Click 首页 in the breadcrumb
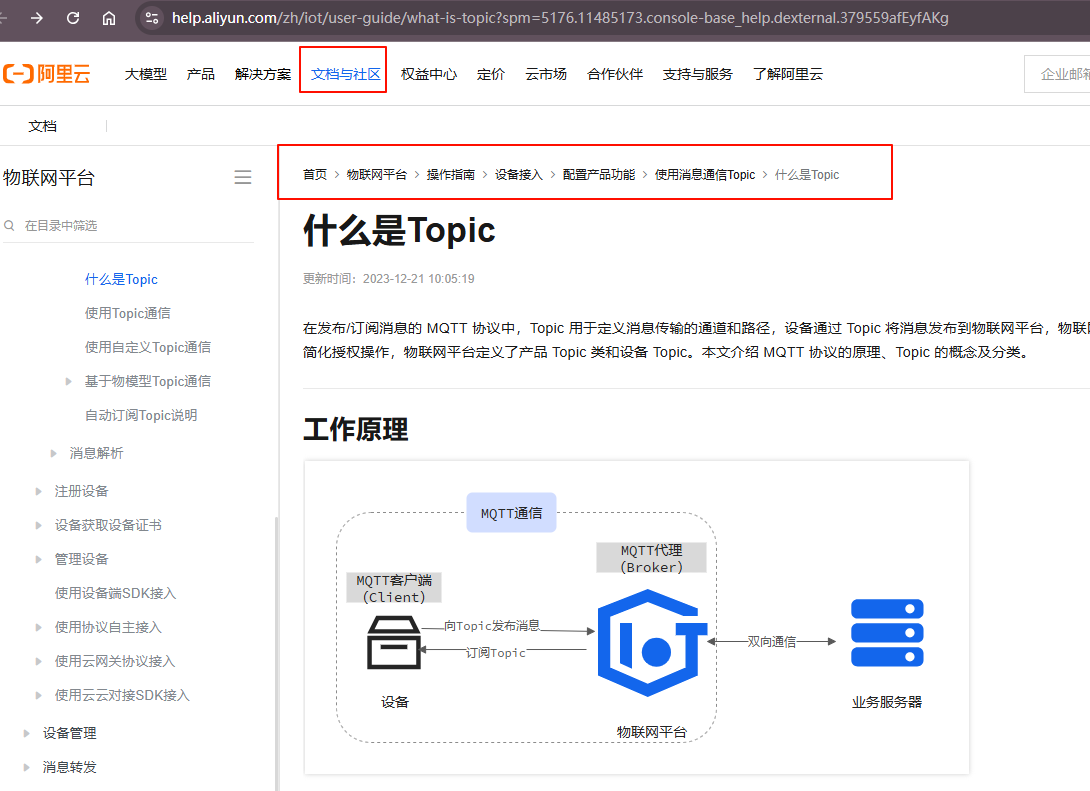The width and height of the screenshot is (1090, 791). 315,174
